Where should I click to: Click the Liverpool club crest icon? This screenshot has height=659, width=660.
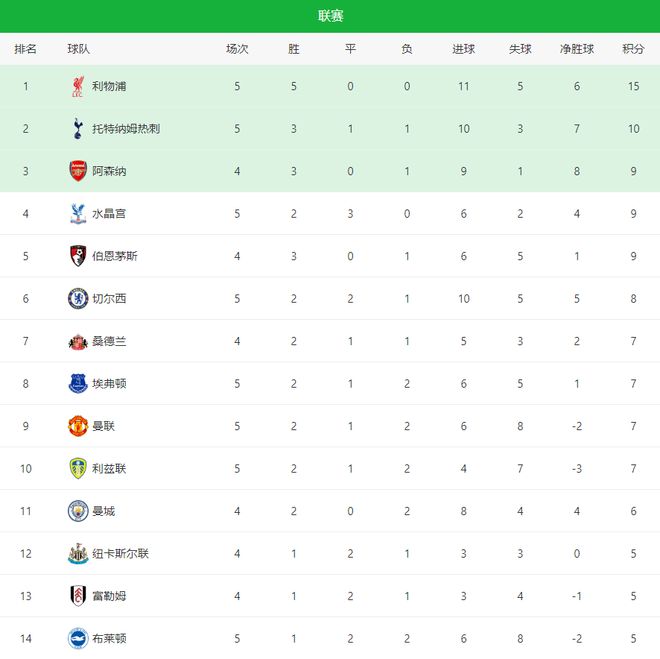78,87
